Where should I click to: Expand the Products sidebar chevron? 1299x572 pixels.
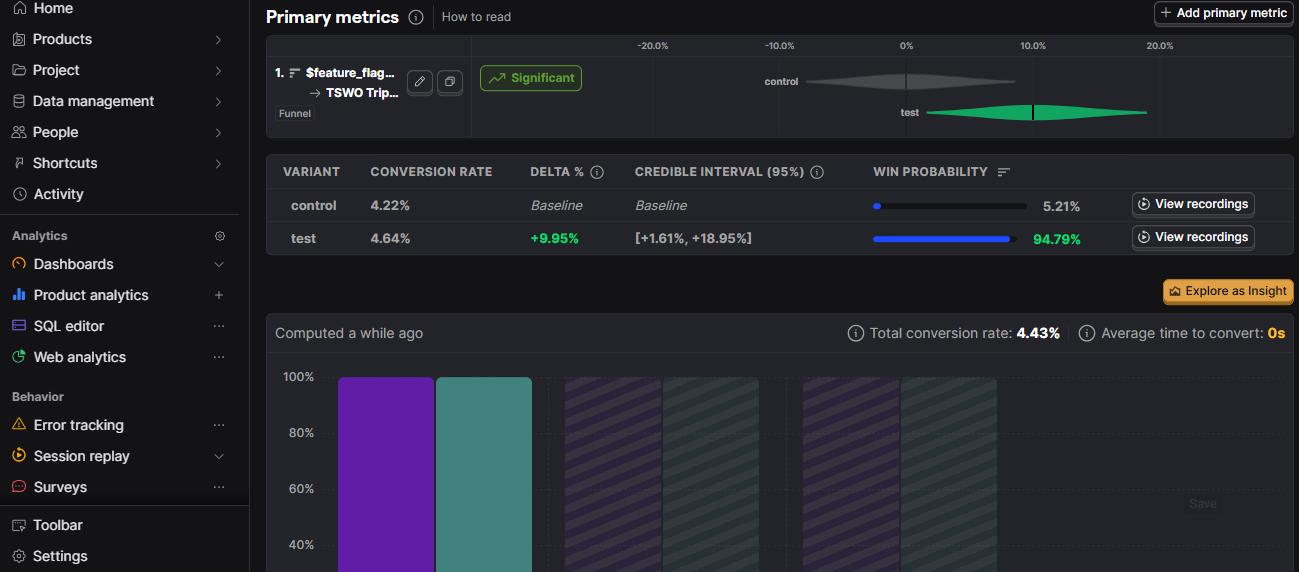coord(219,39)
